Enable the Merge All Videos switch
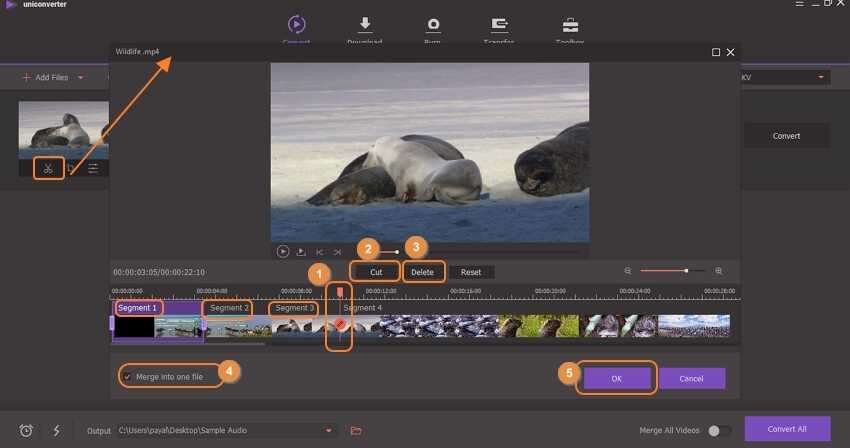 pyautogui.click(x=716, y=430)
